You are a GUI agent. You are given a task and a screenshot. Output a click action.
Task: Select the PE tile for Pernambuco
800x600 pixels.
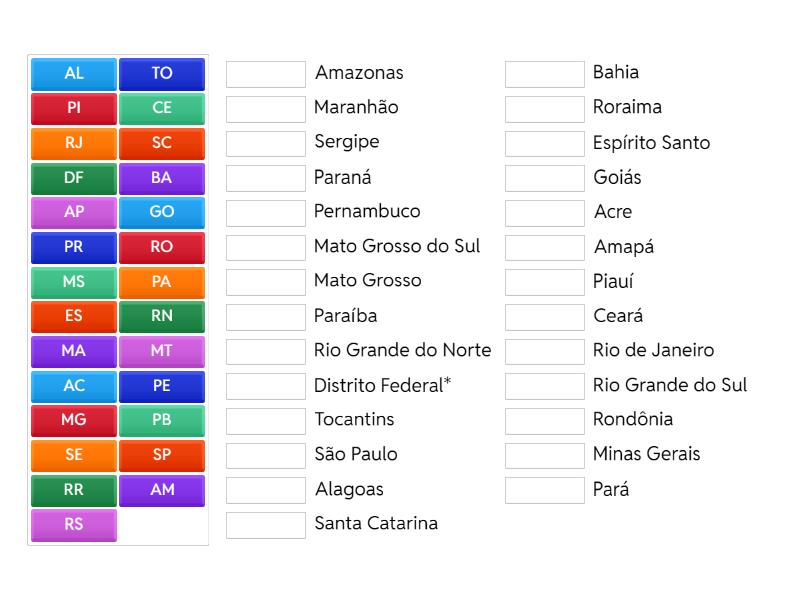(162, 386)
